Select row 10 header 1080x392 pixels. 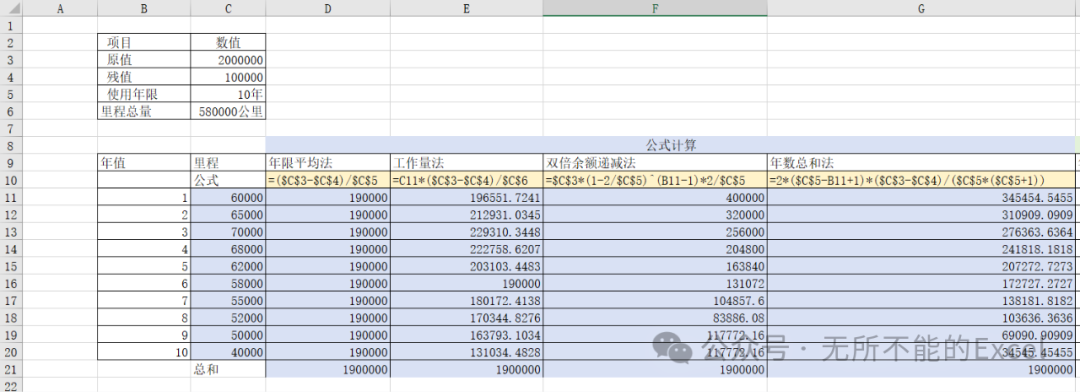pos(10,180)
